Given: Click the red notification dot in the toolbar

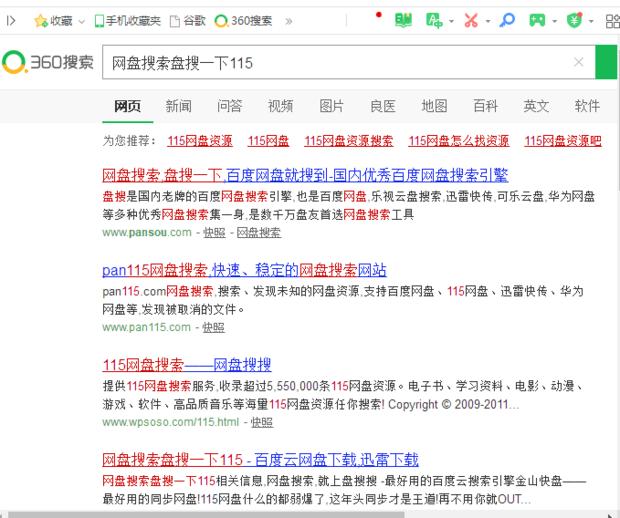Looking at the screenshot, I should coord(378,15).
